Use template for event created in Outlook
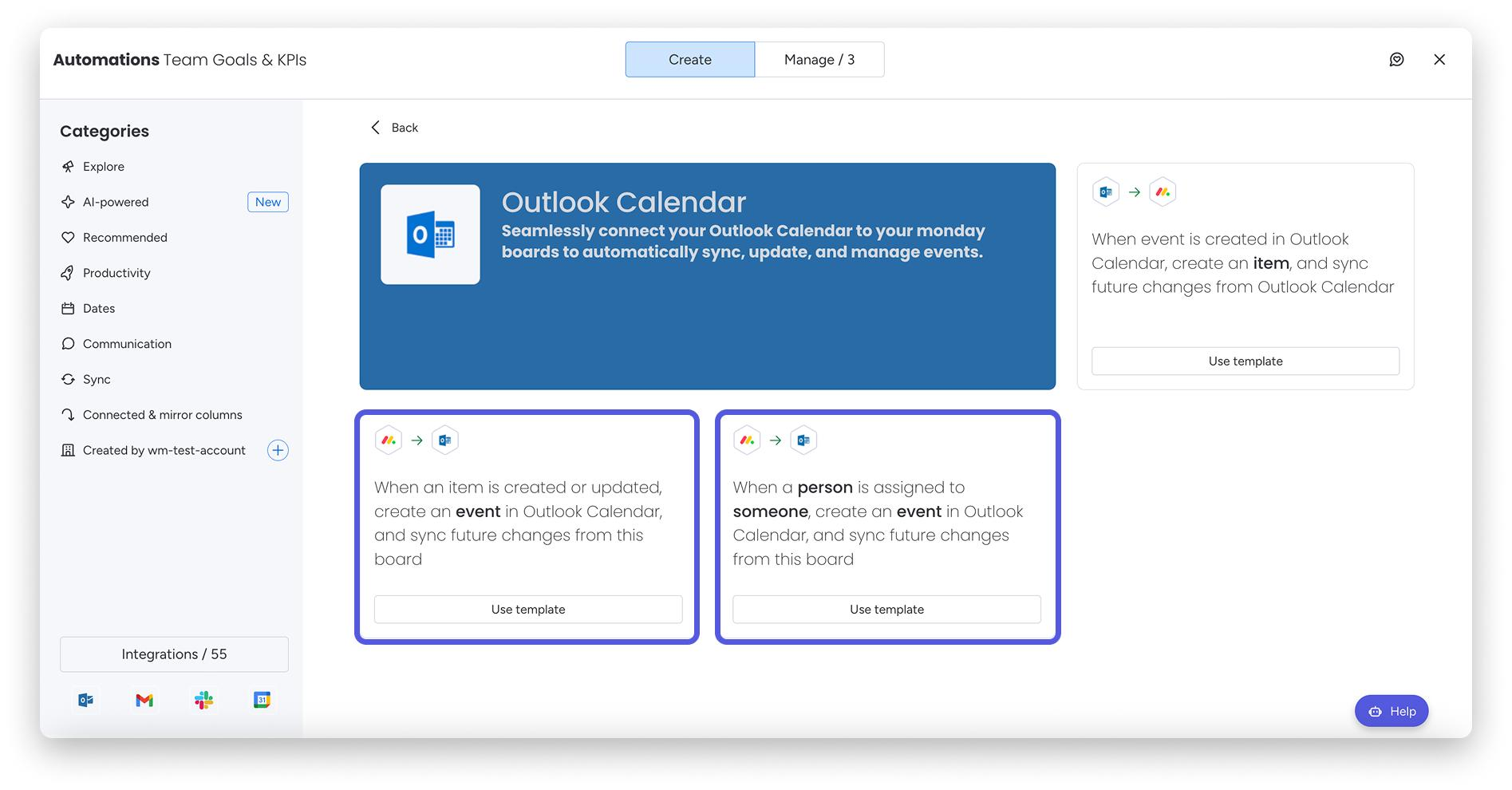This screenshot has width=1512, height=790. tap(1246, 361)
